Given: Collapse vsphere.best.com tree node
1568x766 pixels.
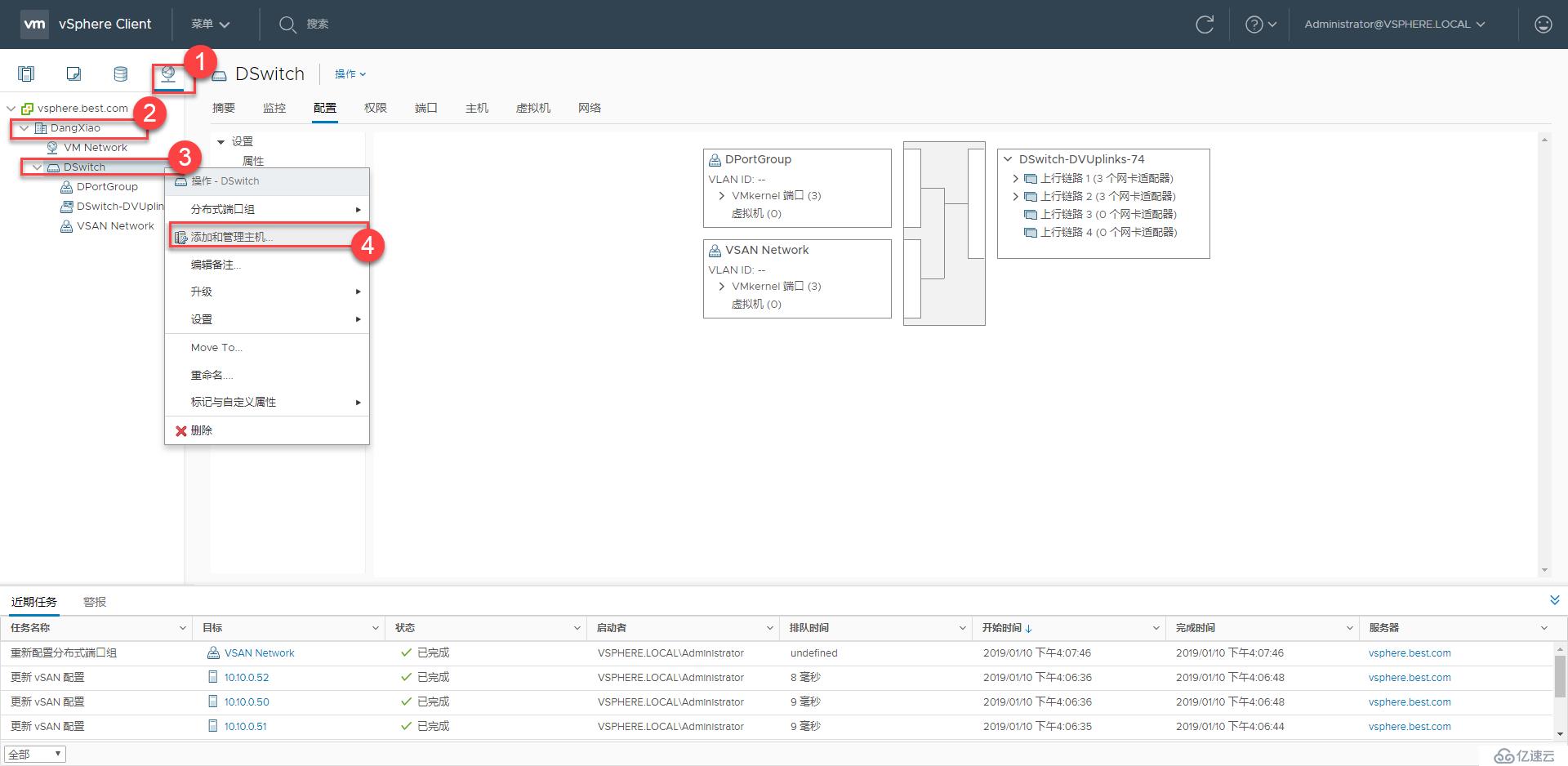Looking at the screenshot, I should (x=11, y=109).
